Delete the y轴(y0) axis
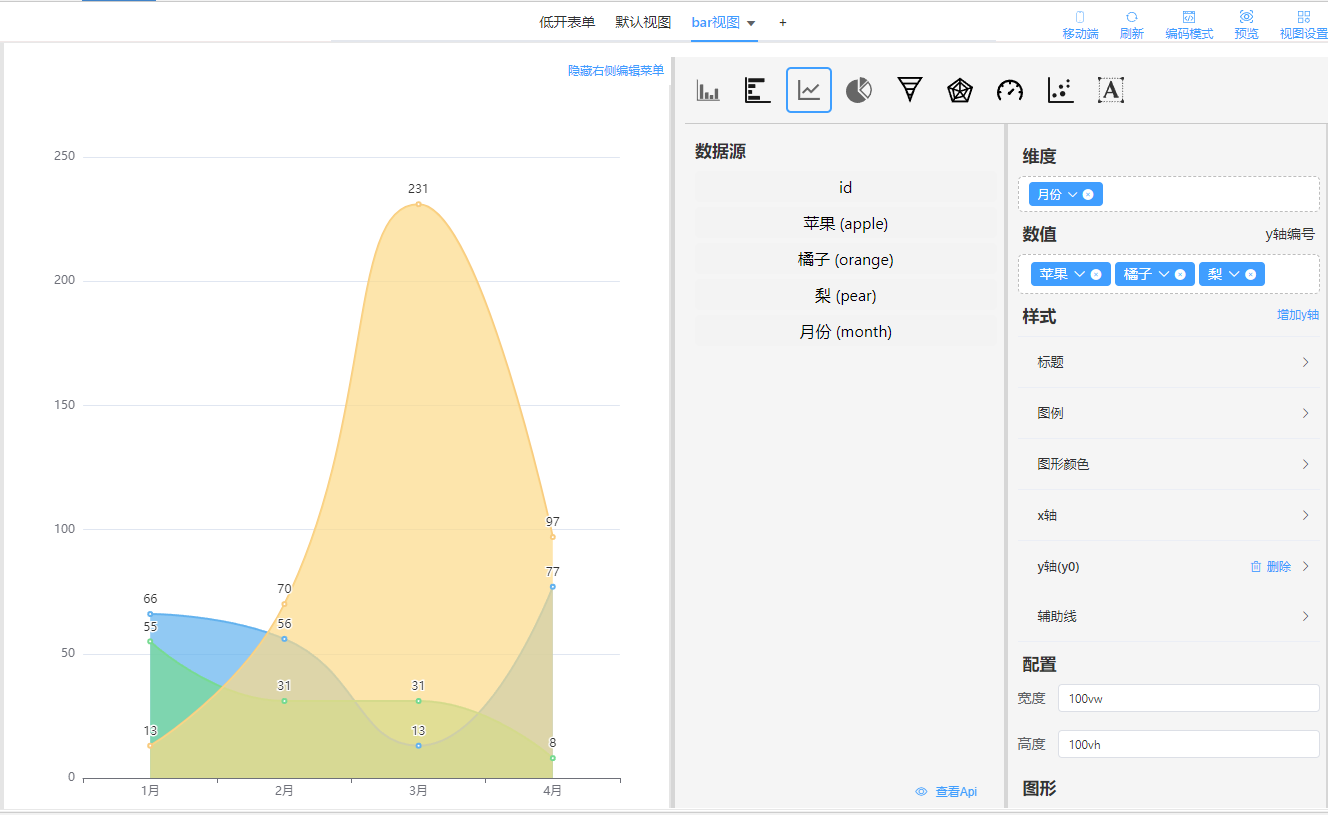Viewport: 1328px width, 815px height. [x=1271, y=567]
